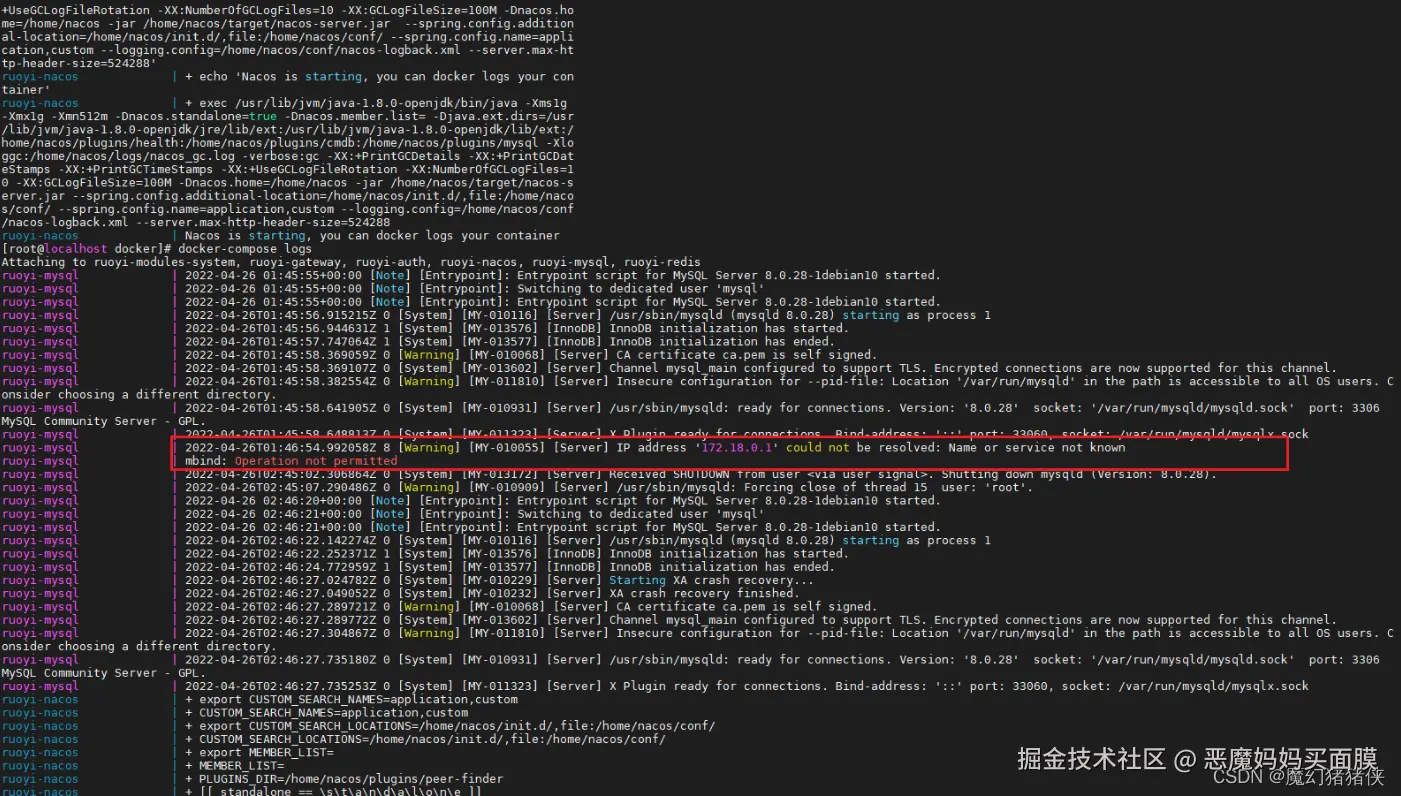This screenshot has height=796, width=1401.
Task: Click "+ export CUSTOM_SEARCH_NAMES=application,custom" line
Action: 352,700
